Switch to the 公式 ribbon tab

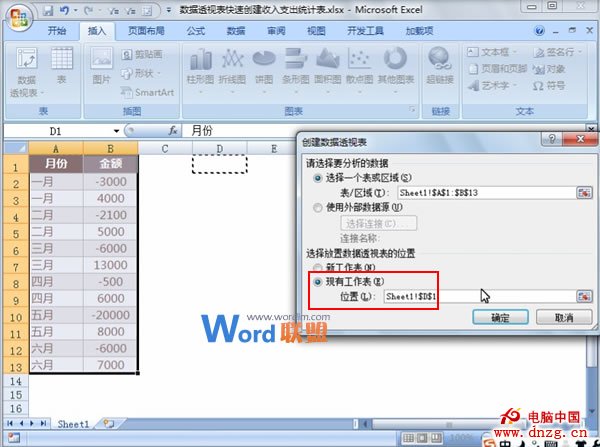pyautogui.click(x=196, y=31)
